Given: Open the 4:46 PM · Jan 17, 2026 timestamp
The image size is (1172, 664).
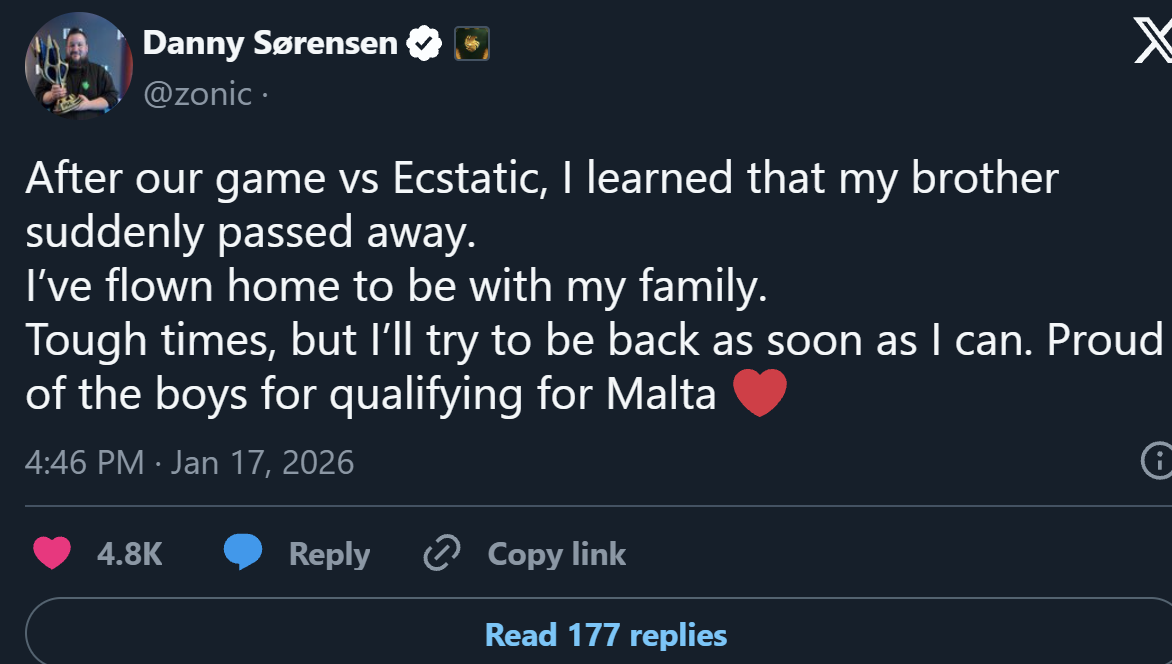Looking at the screenshot, I should pos(190,462).
